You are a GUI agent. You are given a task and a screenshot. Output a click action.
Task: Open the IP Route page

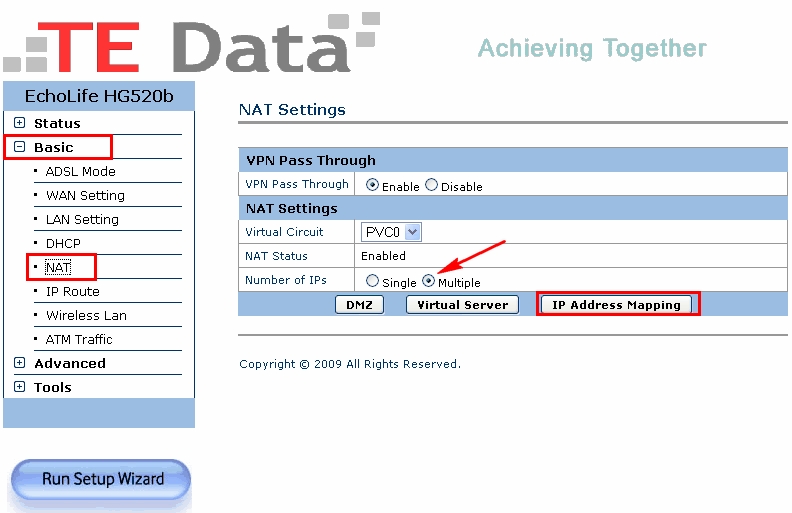tap(72, 291)
